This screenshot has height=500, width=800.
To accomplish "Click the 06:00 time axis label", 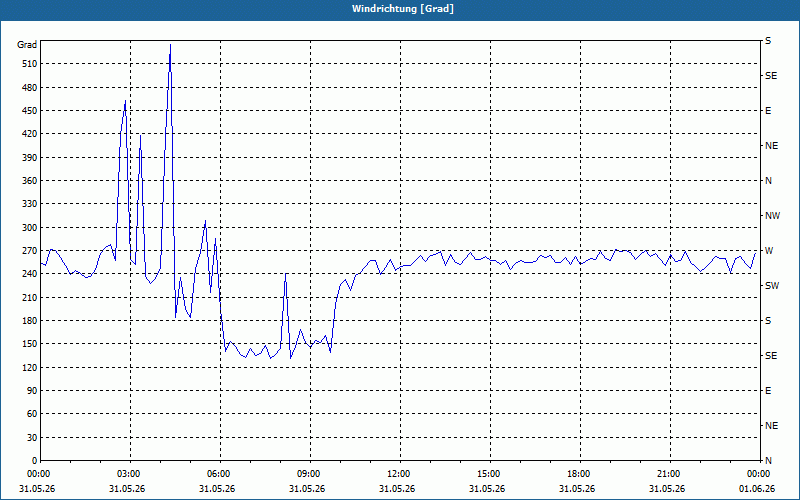I will 220,474.
